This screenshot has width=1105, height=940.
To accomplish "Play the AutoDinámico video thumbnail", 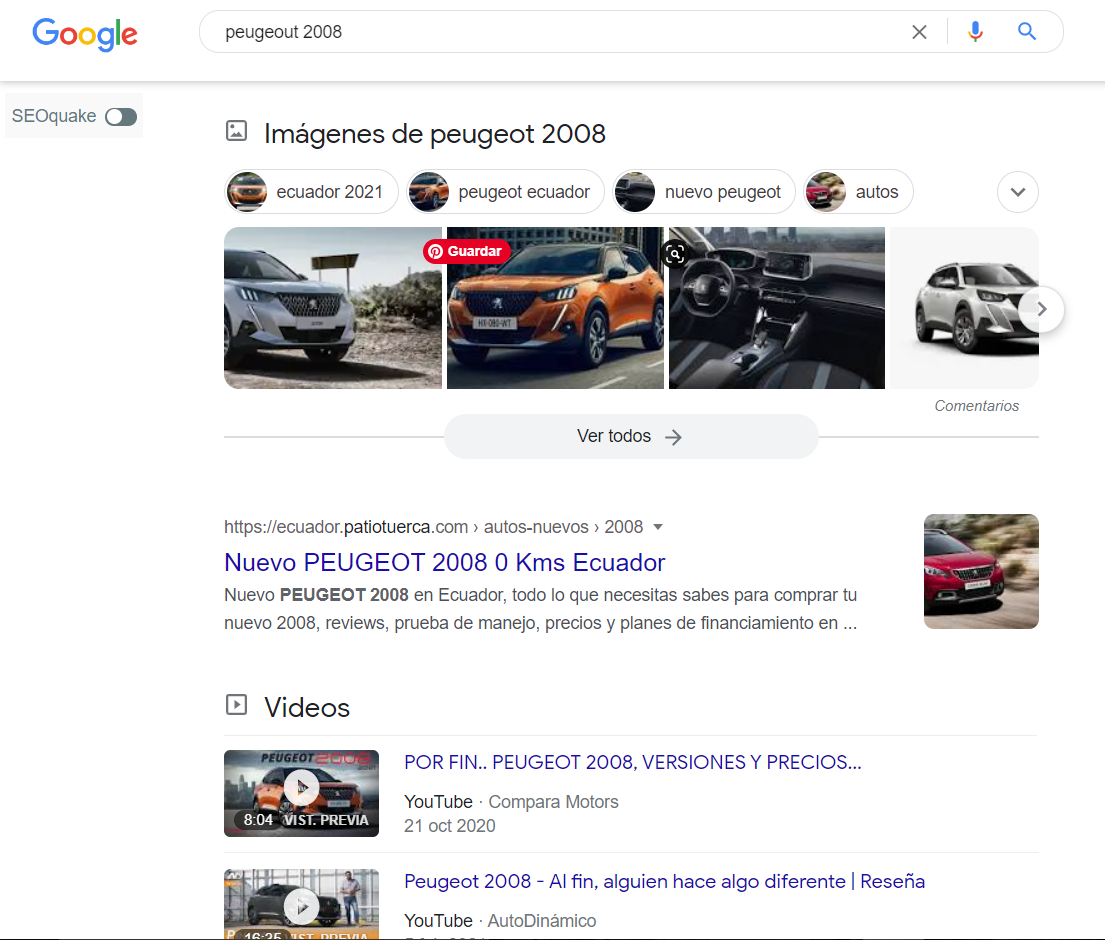I will click(302, 904).
